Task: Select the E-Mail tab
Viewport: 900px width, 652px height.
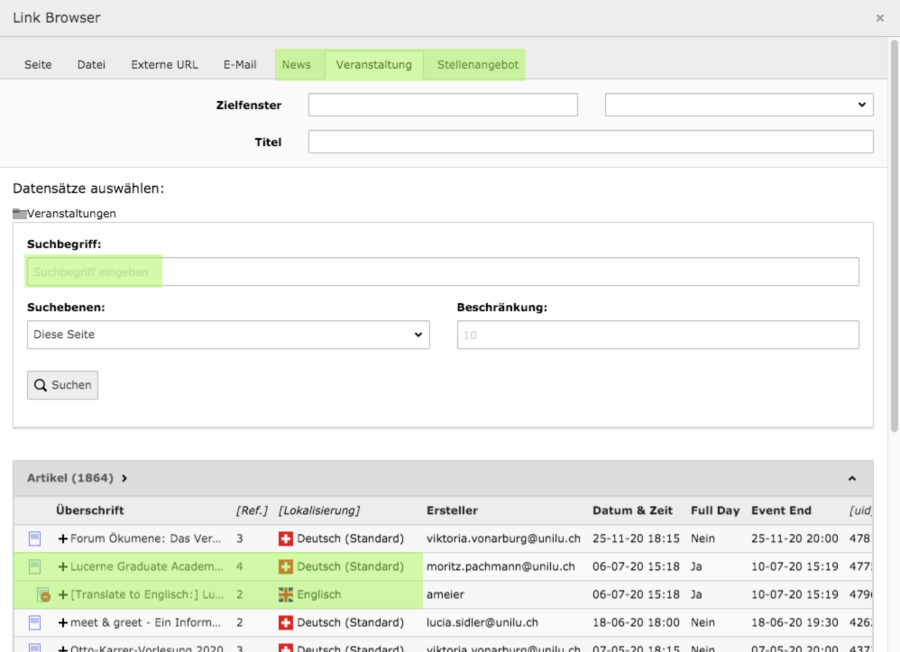Action: (240, 65)
